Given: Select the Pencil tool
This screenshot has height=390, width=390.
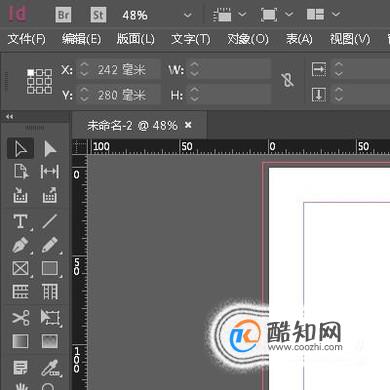Looking at the screenshot, I should [x=50, y=246].
